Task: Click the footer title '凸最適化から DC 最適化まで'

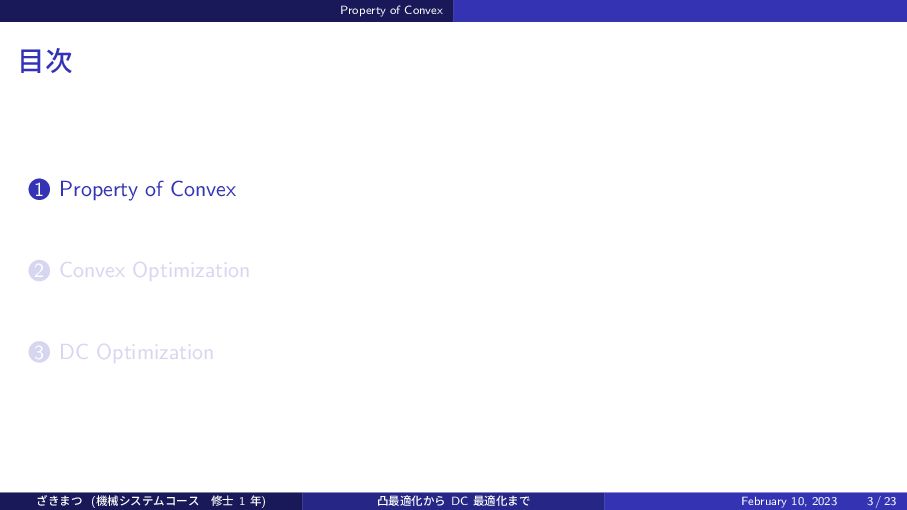Action: pos(454,501)
